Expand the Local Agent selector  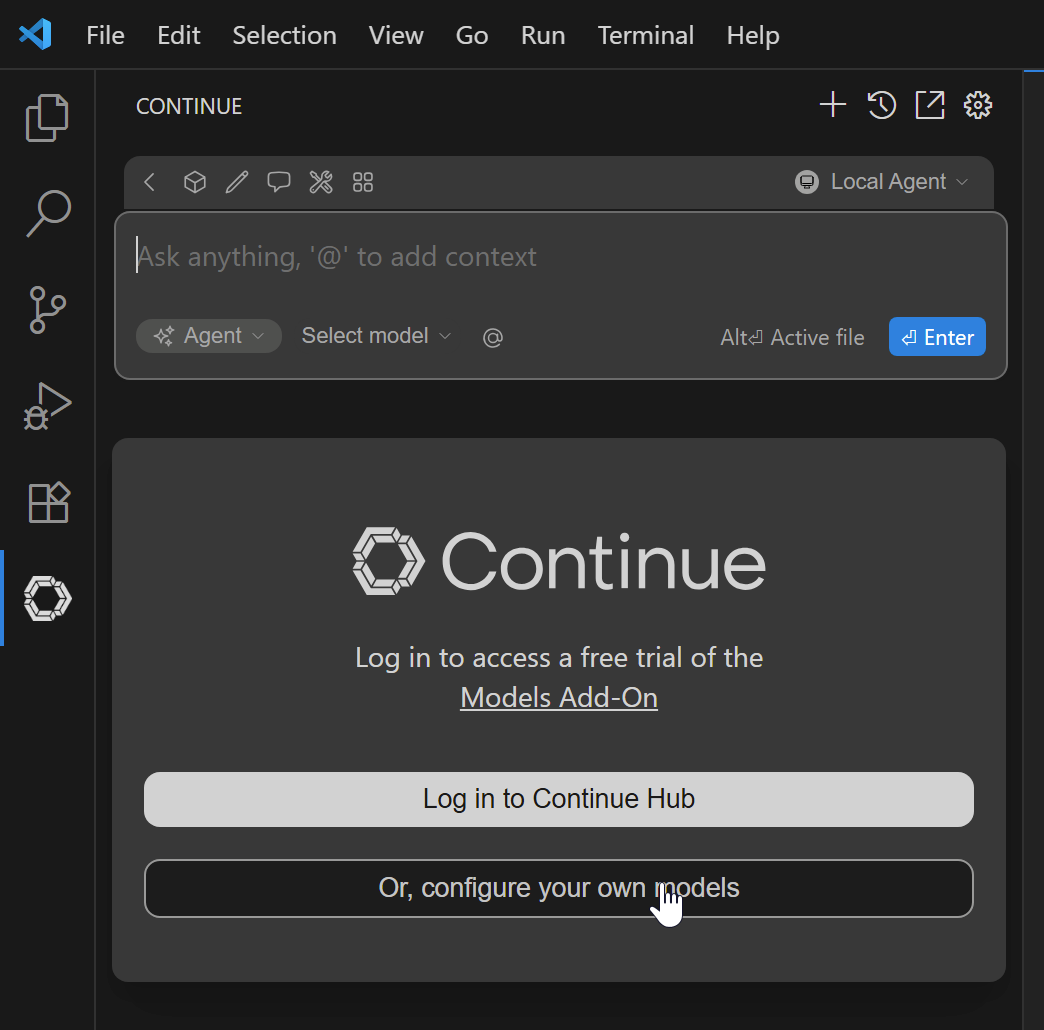pyautogui.click(x=883, y=182)
